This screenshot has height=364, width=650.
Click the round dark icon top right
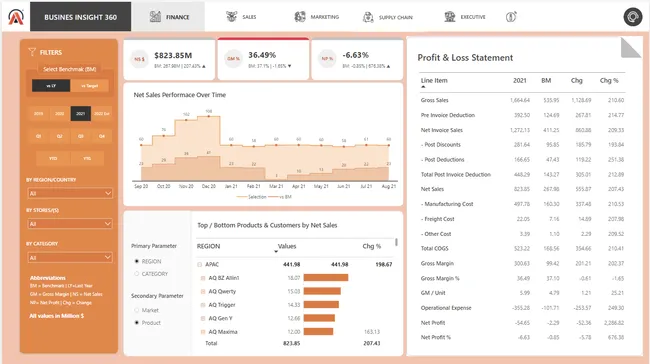633,17
